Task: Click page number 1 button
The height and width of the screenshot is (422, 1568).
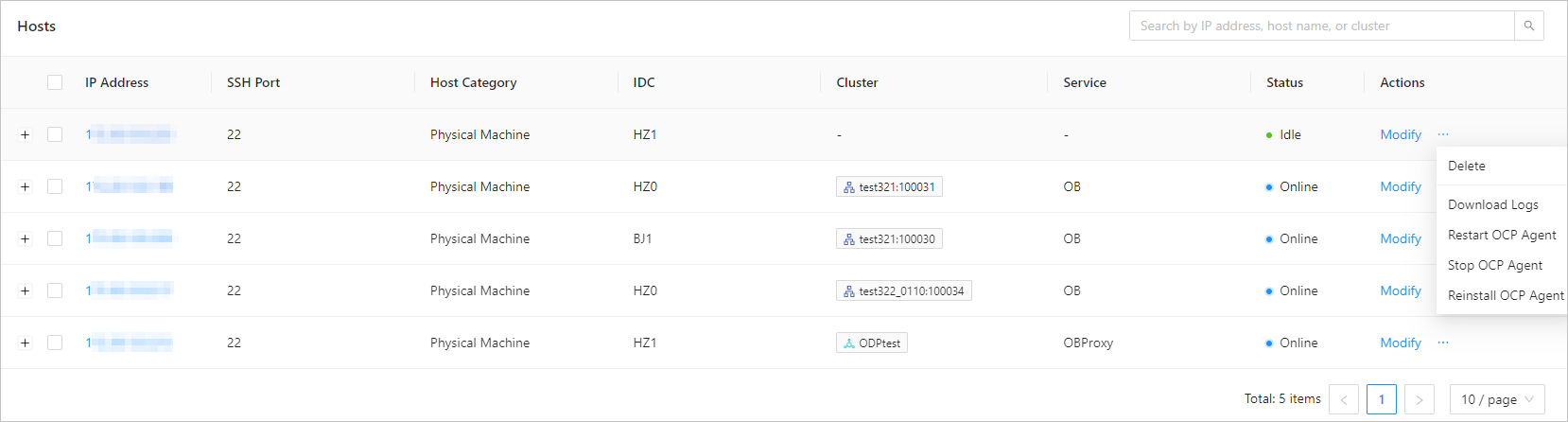Action: (1381, 399)
